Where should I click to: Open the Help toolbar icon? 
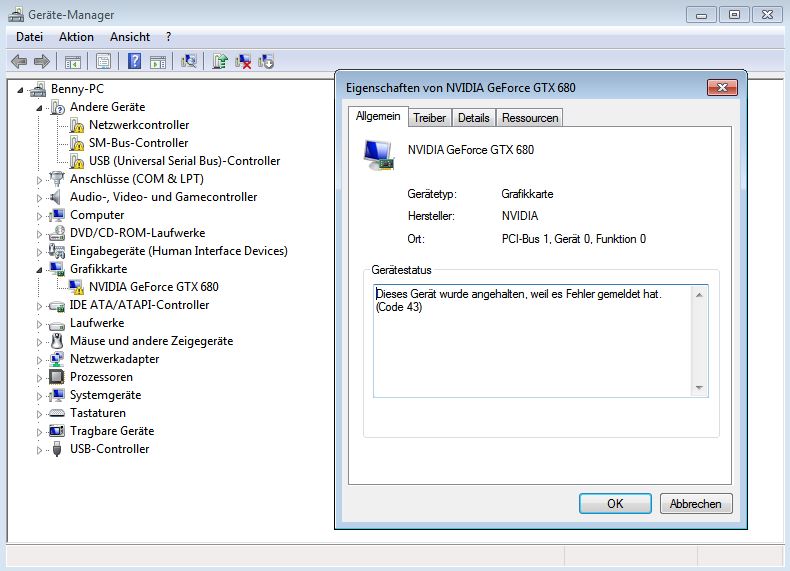pos(134,61)
